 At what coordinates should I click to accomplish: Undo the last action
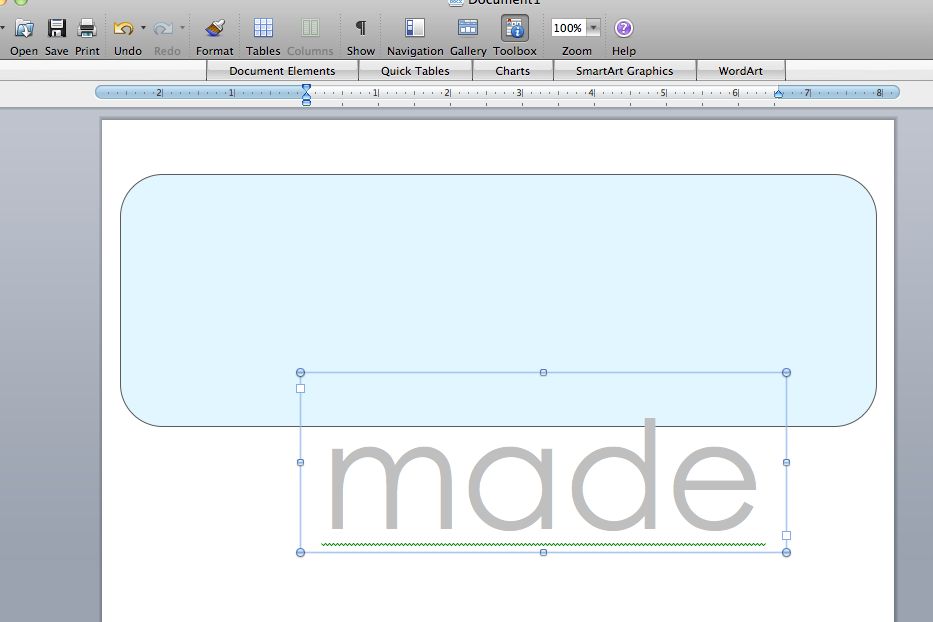[125, 28]
